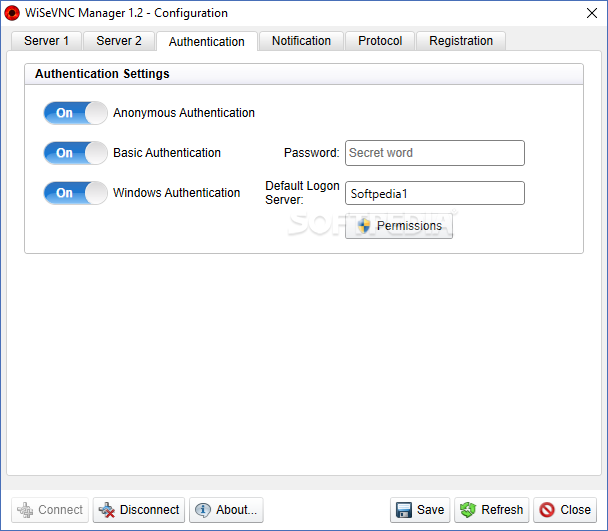608x531 pixels.
Task: Open the About dialog
Action: [x=226, y=510]
